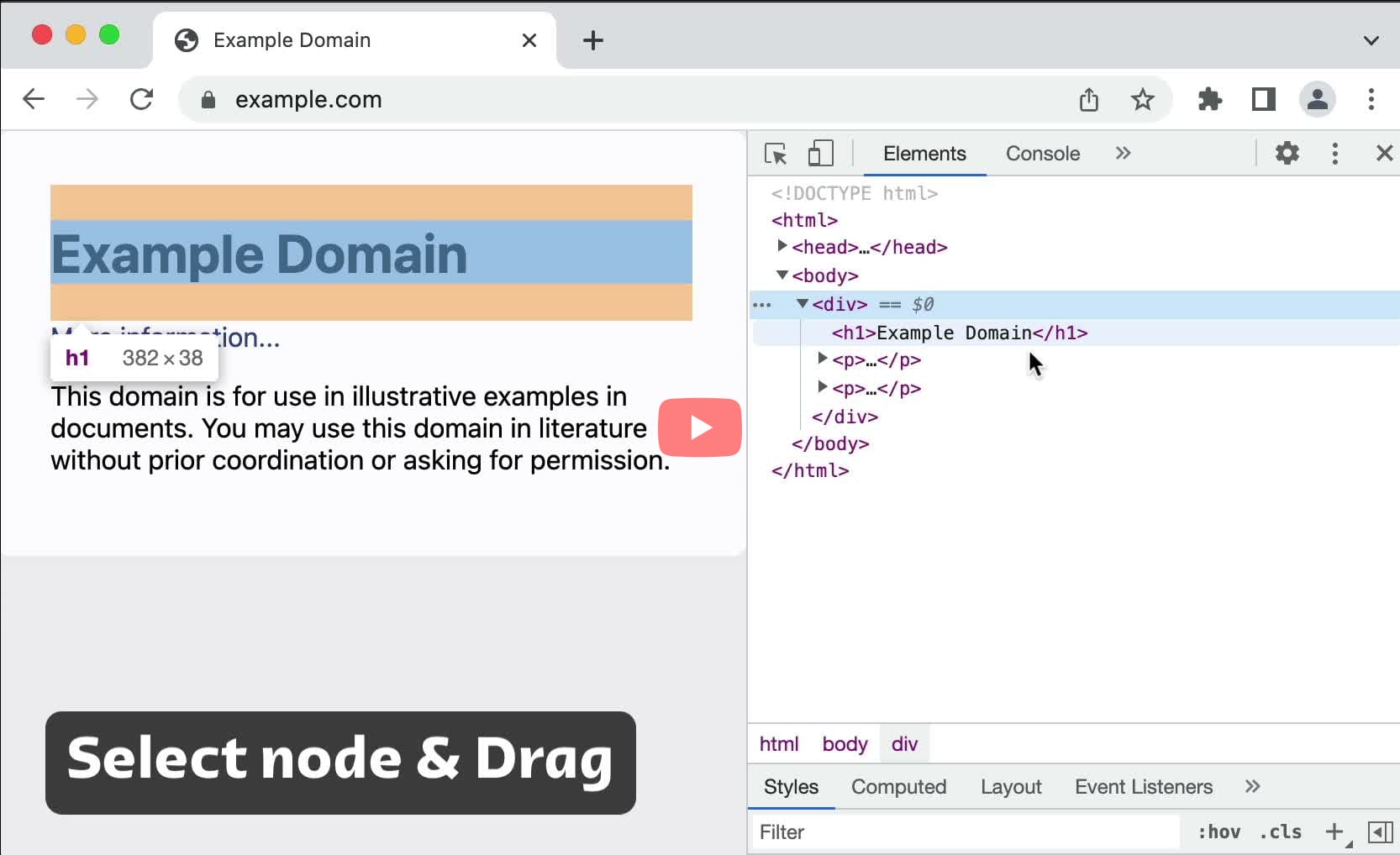The image size is (1400, 855).
Task: Click the lock icon in address bar
Action: tap(208, 100)
